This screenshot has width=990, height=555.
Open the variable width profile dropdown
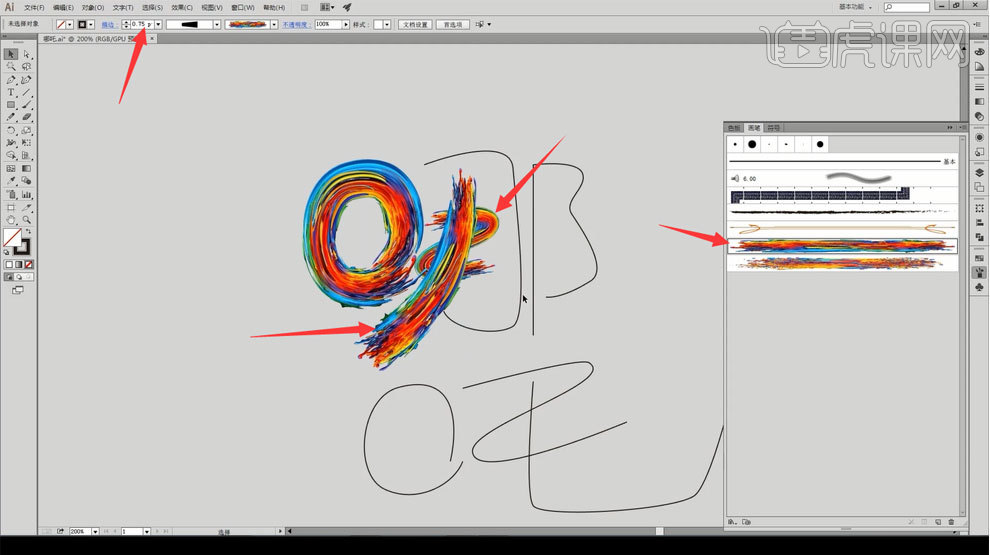click(217, 25)
